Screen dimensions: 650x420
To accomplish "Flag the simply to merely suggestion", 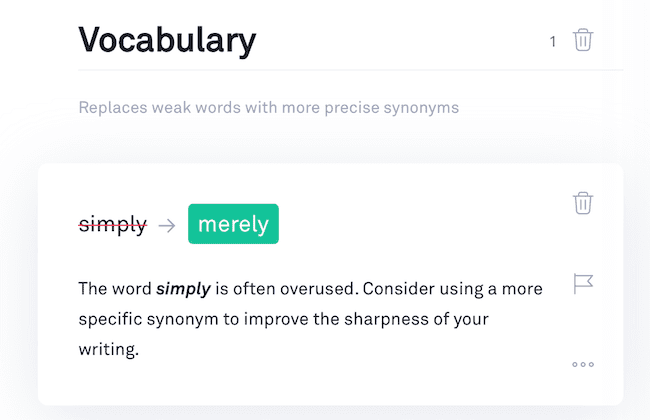I will (583, 284).
